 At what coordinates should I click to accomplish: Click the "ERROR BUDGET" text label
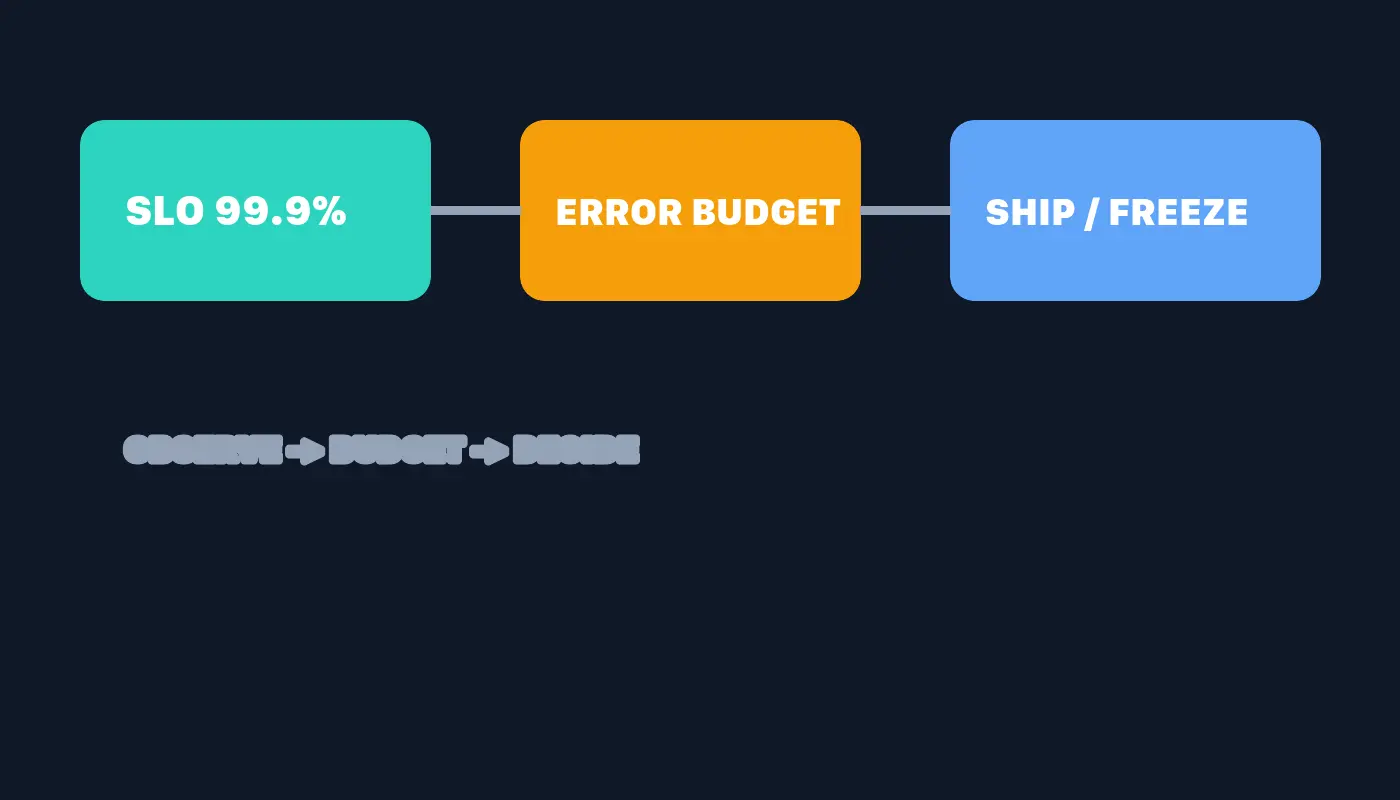(x=698, y=212)
